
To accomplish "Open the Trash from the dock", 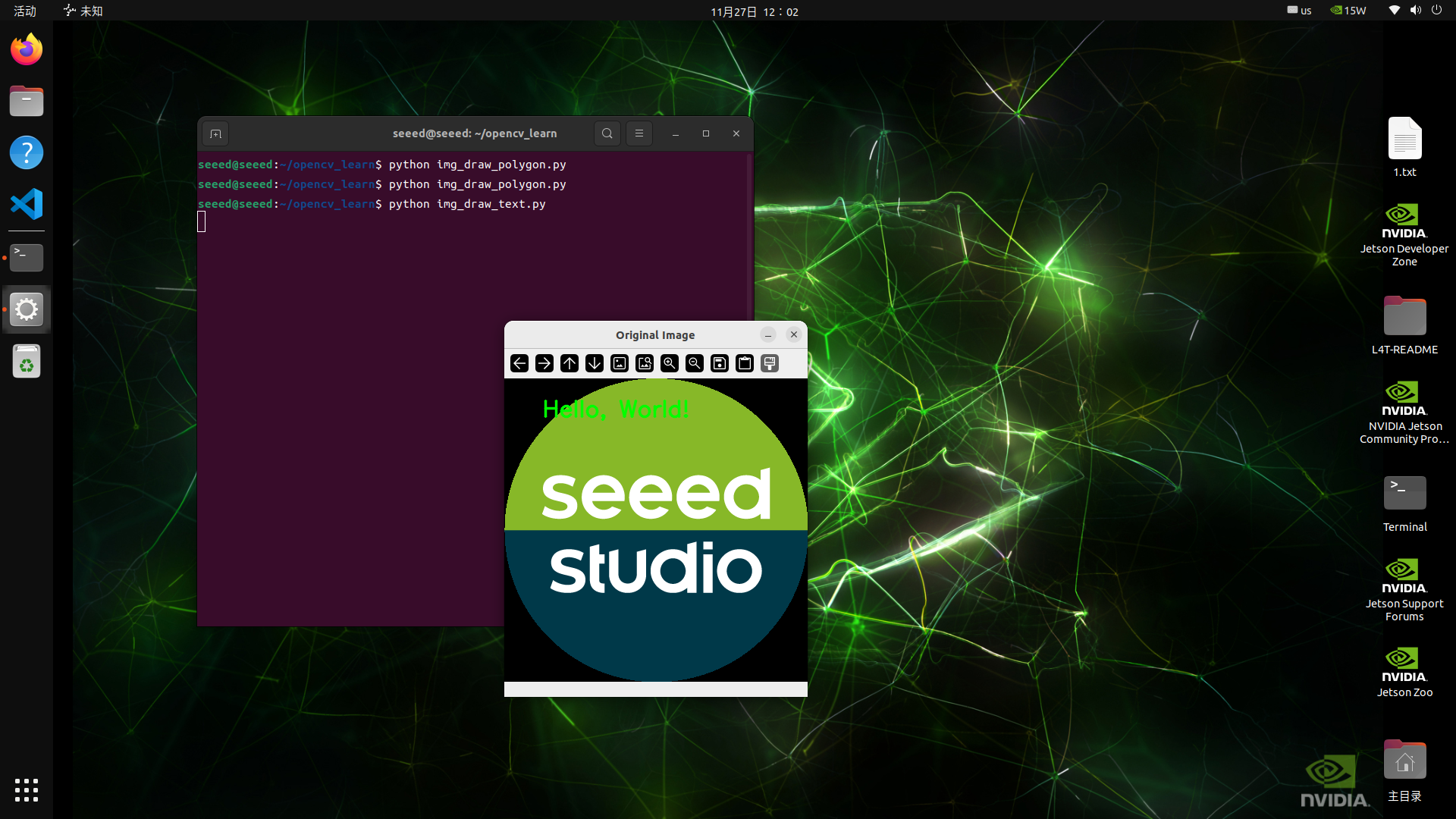I will [27, 361].
